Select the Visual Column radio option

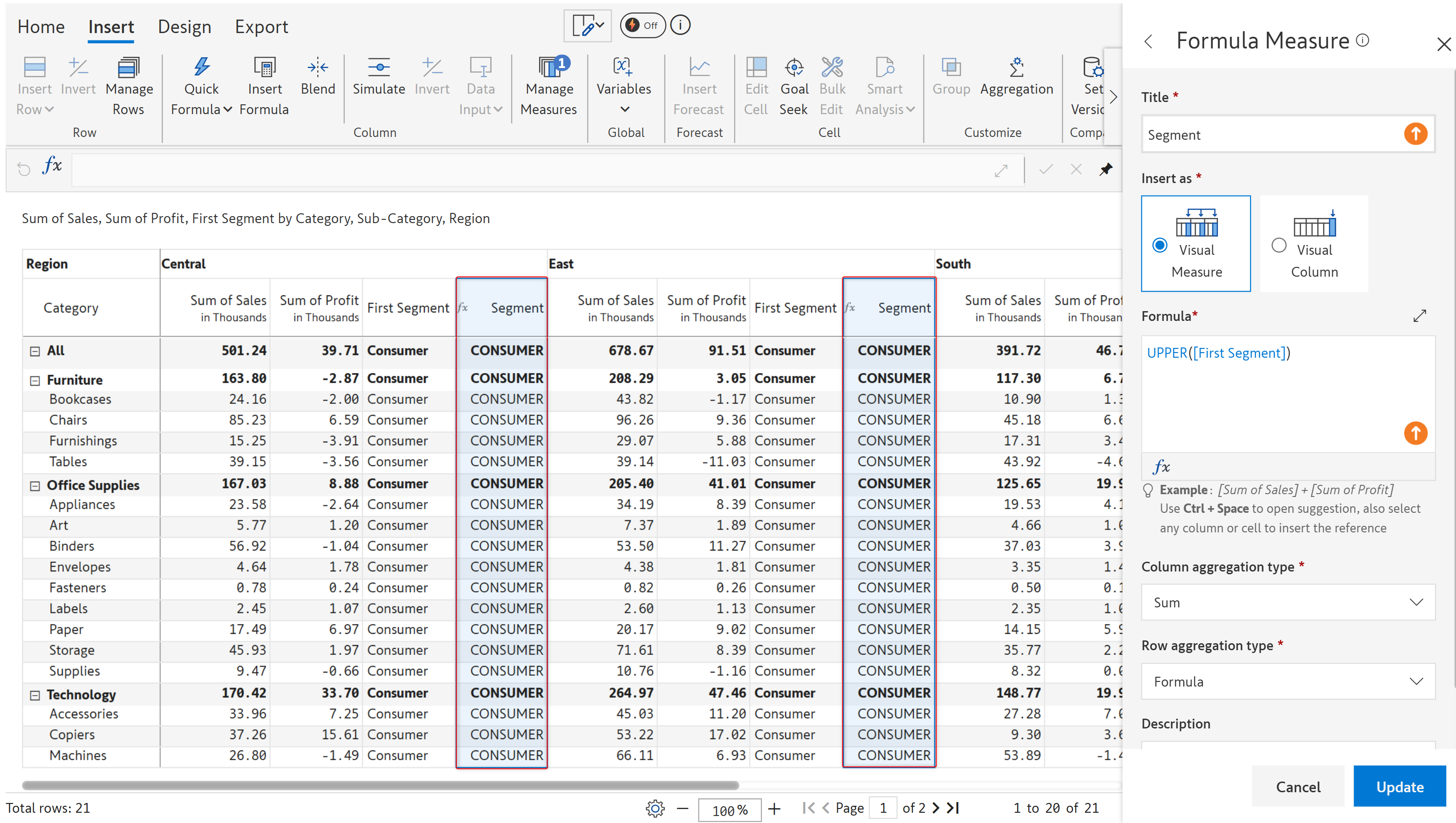click(x=1278, y=245)
